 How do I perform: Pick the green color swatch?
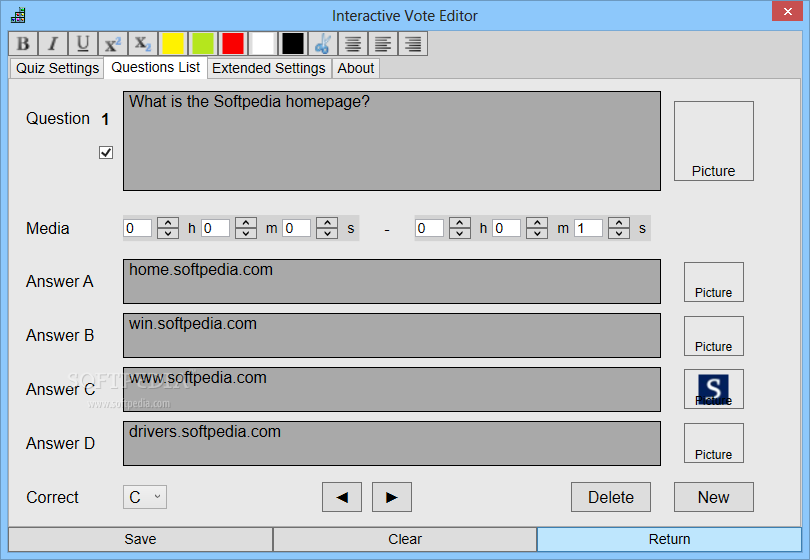pyautogui.click(x=203, y=44)
